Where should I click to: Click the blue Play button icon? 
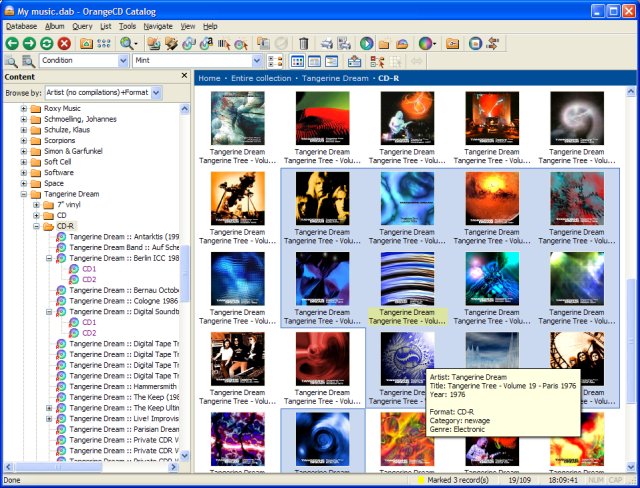tap(366, 44)
